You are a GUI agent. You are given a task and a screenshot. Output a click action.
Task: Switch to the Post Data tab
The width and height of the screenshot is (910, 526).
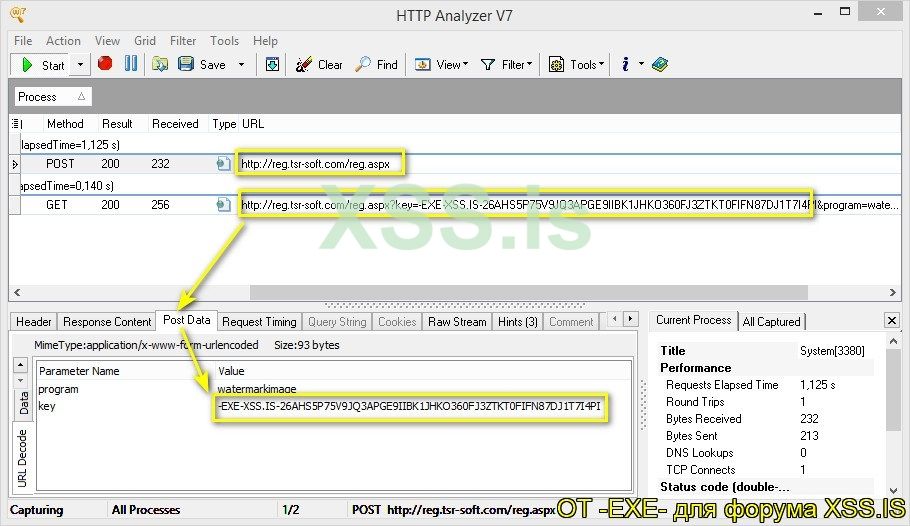[186, 320]
